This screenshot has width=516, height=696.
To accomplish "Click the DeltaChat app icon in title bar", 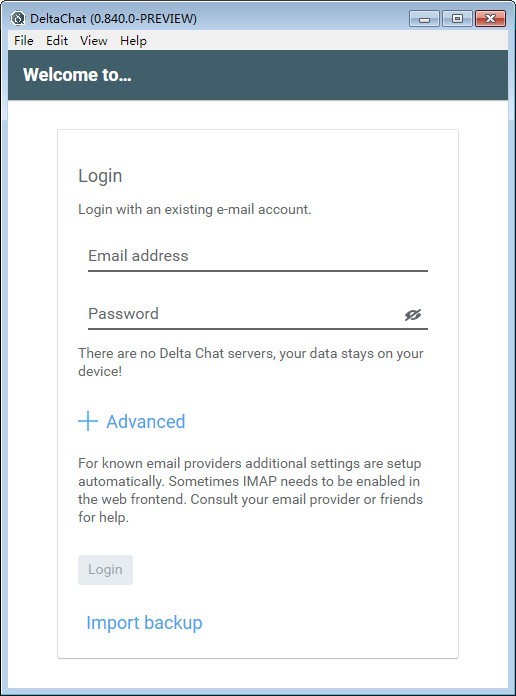I will click(x=18, y=19).
